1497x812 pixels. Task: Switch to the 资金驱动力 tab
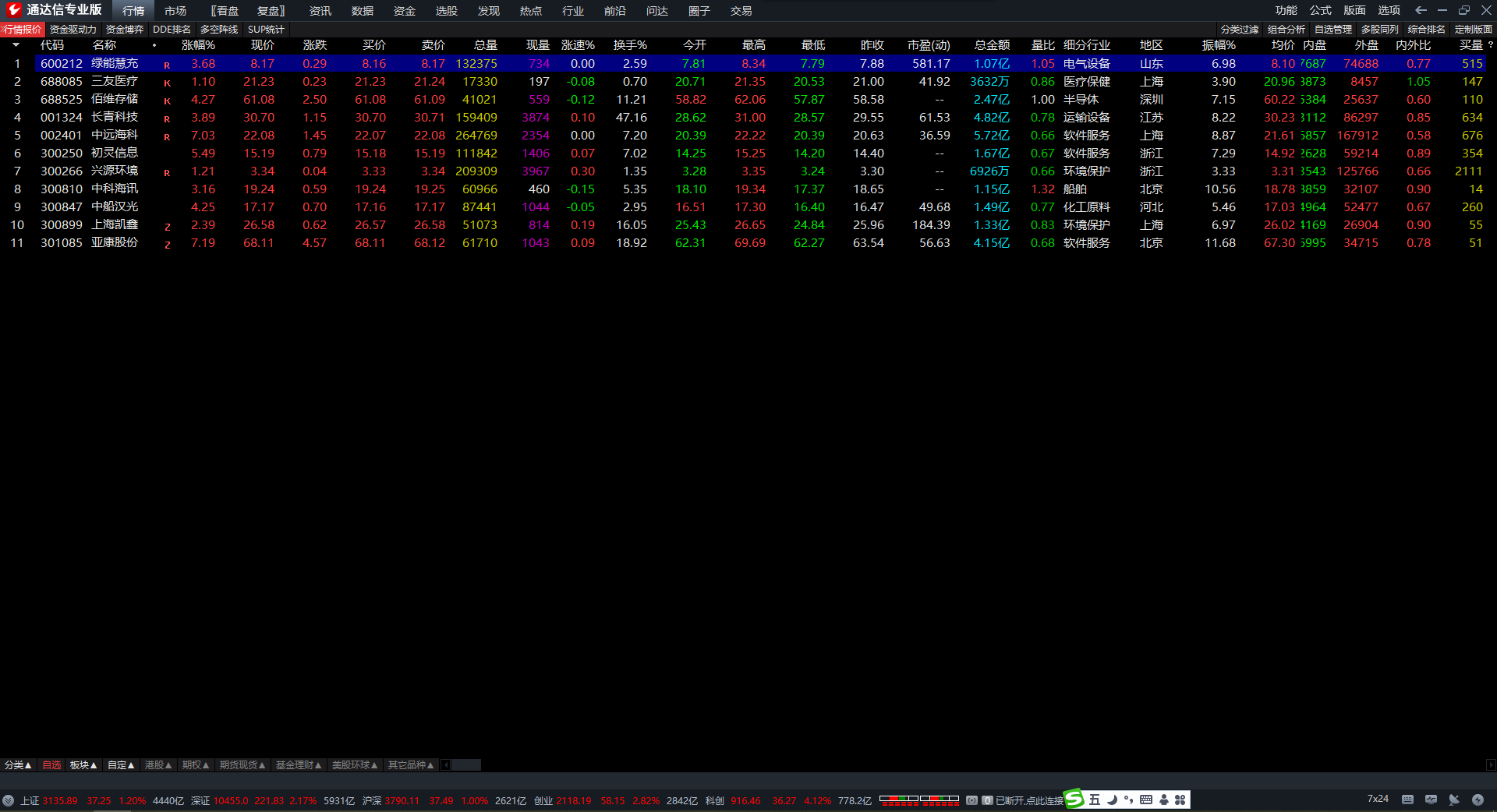point(73,30)
